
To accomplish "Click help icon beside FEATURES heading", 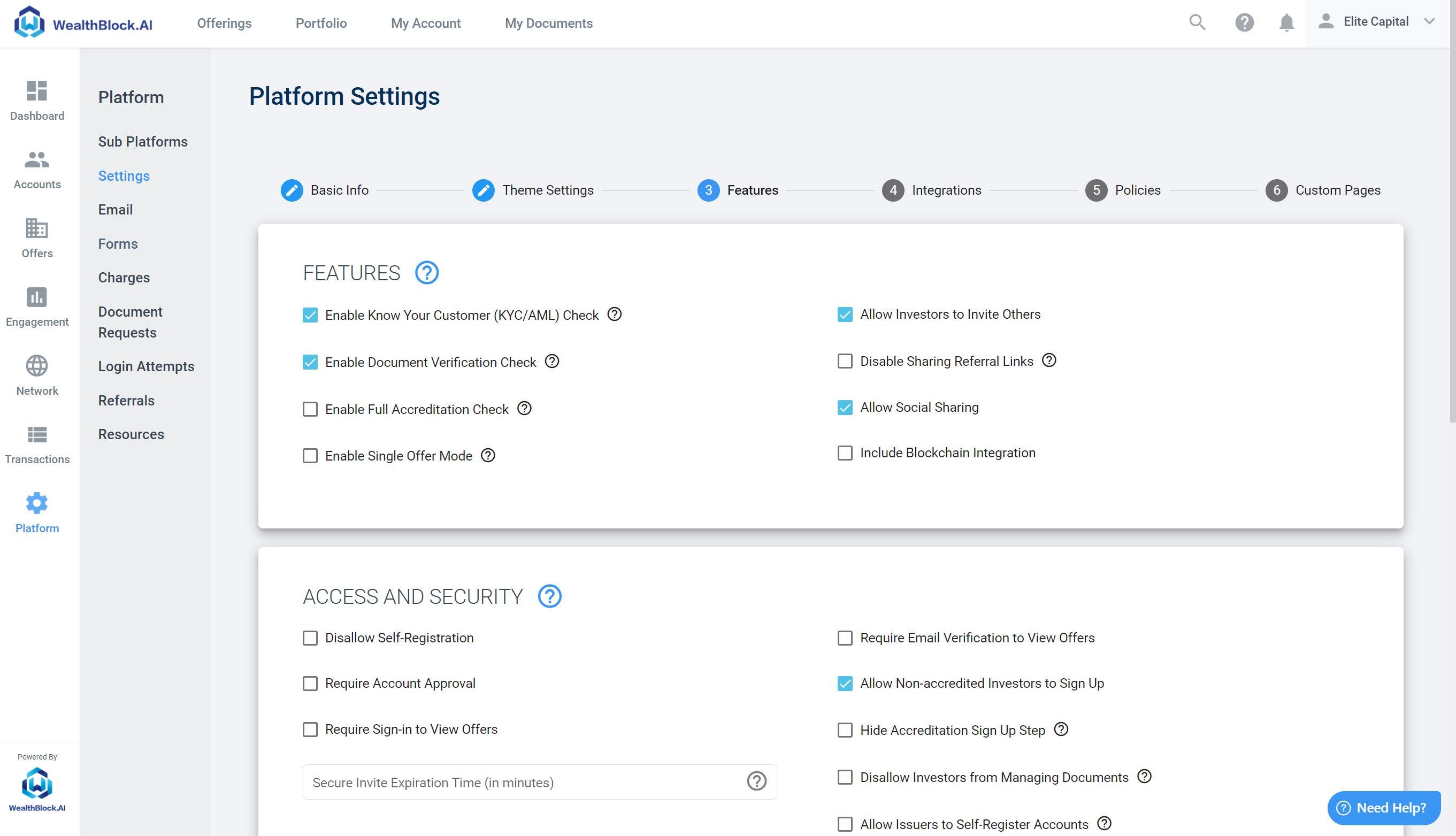I will click(x=426, y=273).
